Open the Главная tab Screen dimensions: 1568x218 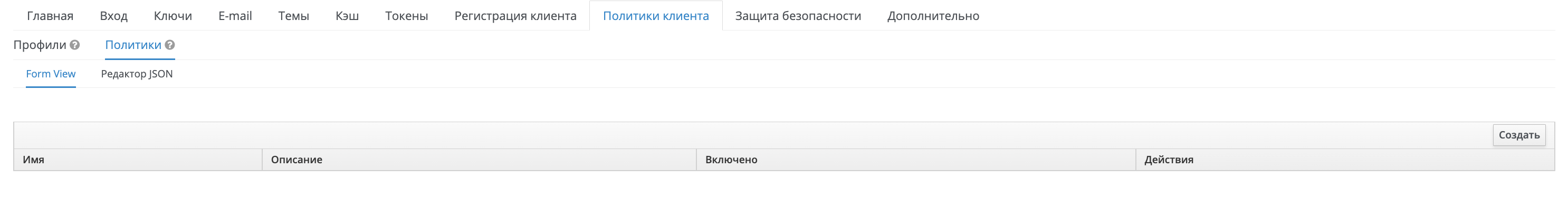[x=50, y=16]
